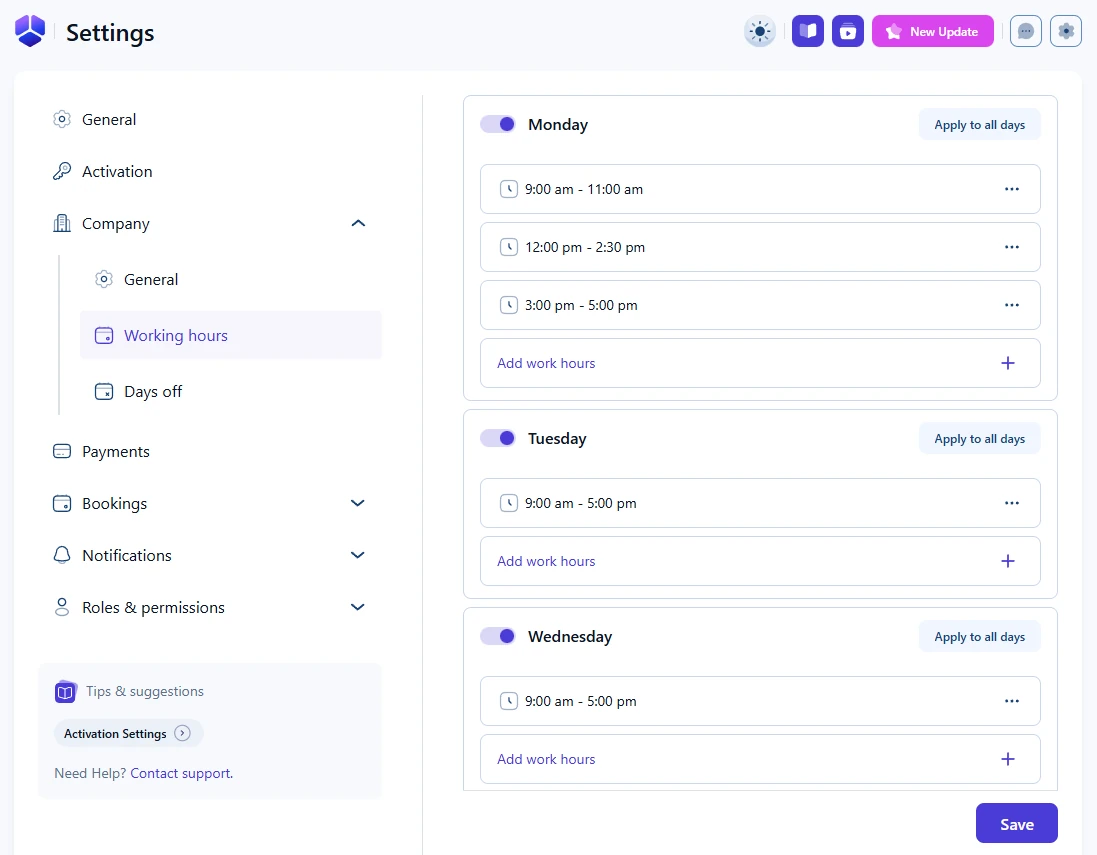Save the working hours changes
Viewport: 1097px width, 855px height.
tap(1016, 824)
